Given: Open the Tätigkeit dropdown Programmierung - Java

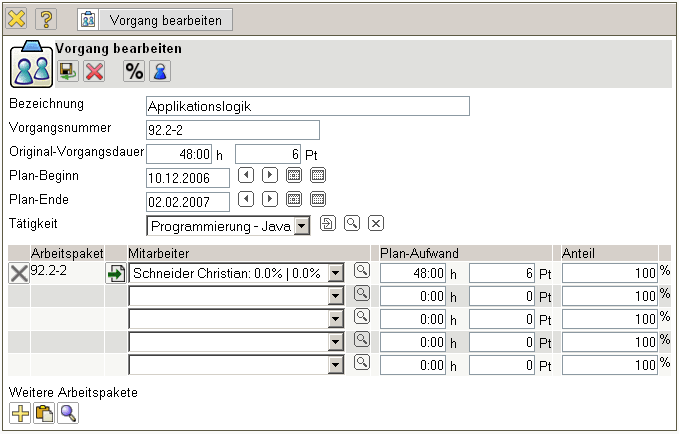Looking at the screenshot, I should click(x=302, y=226).
